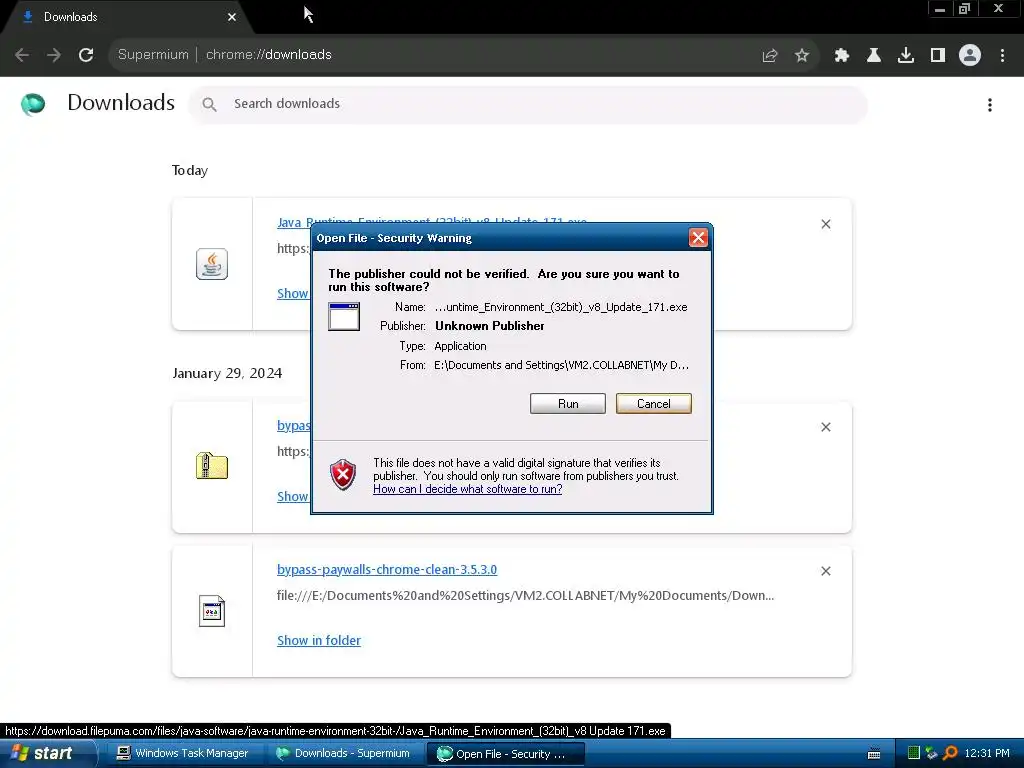Image resolution: width=1024 pixels, height=768 pixels.
Task: Click the bypass-paywalls-chrome-clean file icon
Action: pyautogui.click(x=212, y=611)
